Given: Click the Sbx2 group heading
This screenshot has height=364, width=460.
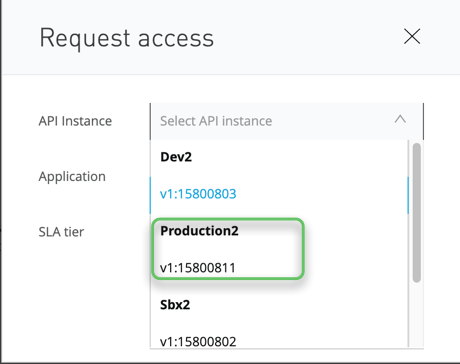Looking at the screenshot, I should (x=175, y=305).
